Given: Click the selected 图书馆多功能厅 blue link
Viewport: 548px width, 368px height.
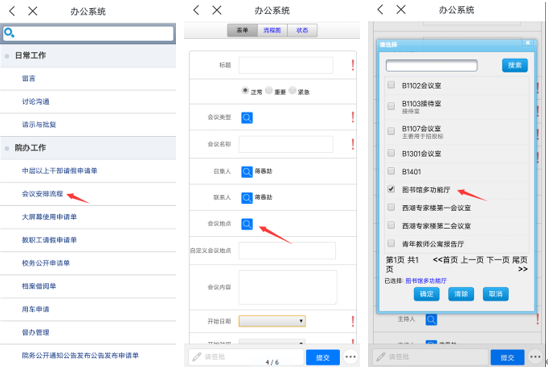Looking at the screenshot, I should pos(426,281).
